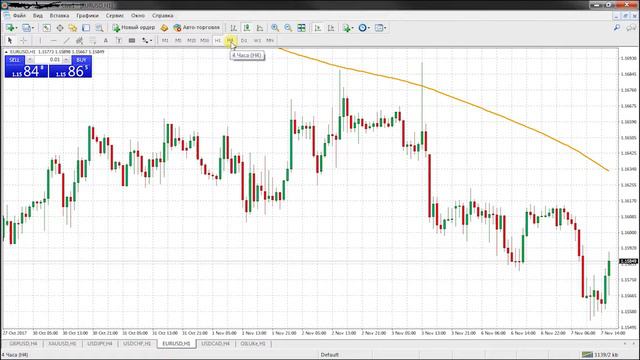This screenshot has width=640, height=360.
Task: Toggle the Авто-торговля button
Action: click(x=197, y=28)
